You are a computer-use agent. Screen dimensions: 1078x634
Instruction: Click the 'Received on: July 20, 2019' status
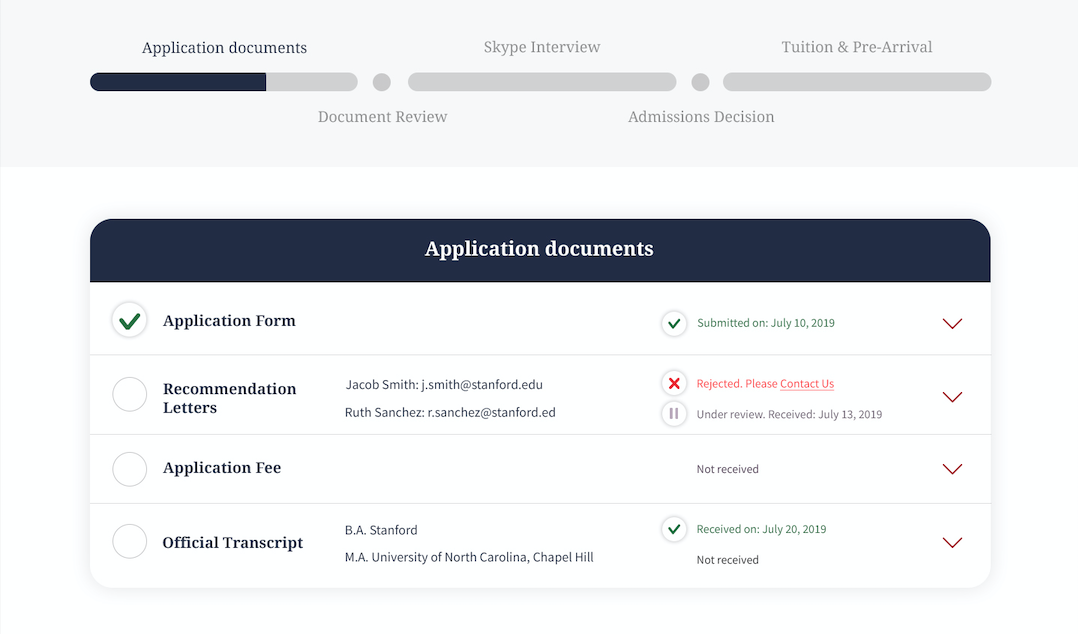tap(762, 529)
